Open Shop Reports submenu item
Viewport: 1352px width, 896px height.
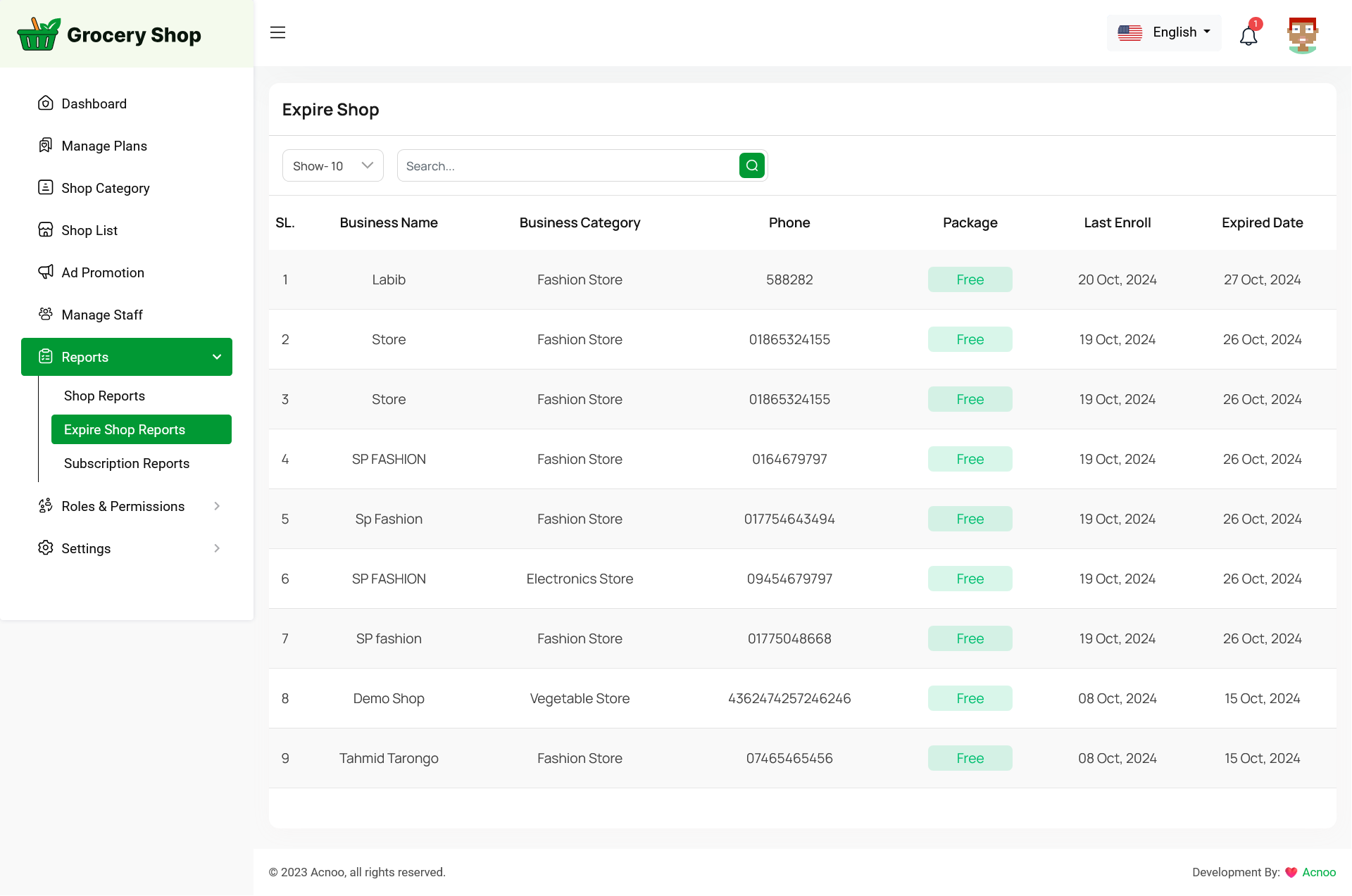click(104, 396)
